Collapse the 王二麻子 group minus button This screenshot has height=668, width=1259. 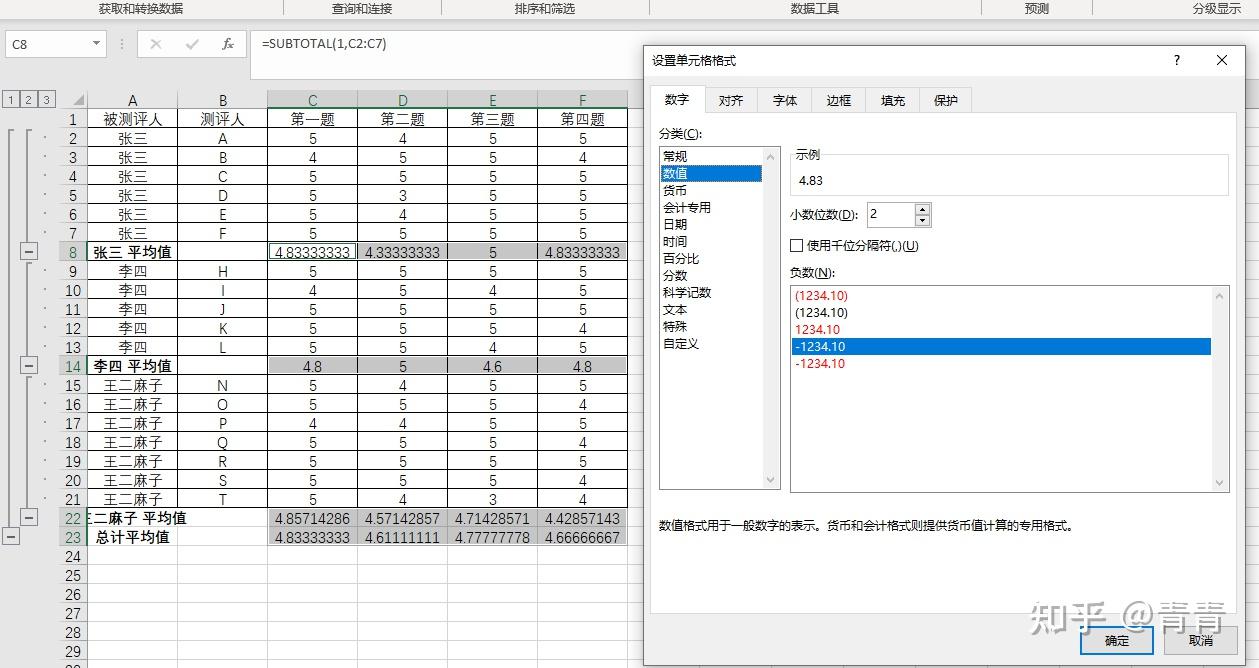pyautogui.click(x=29, y=518)
